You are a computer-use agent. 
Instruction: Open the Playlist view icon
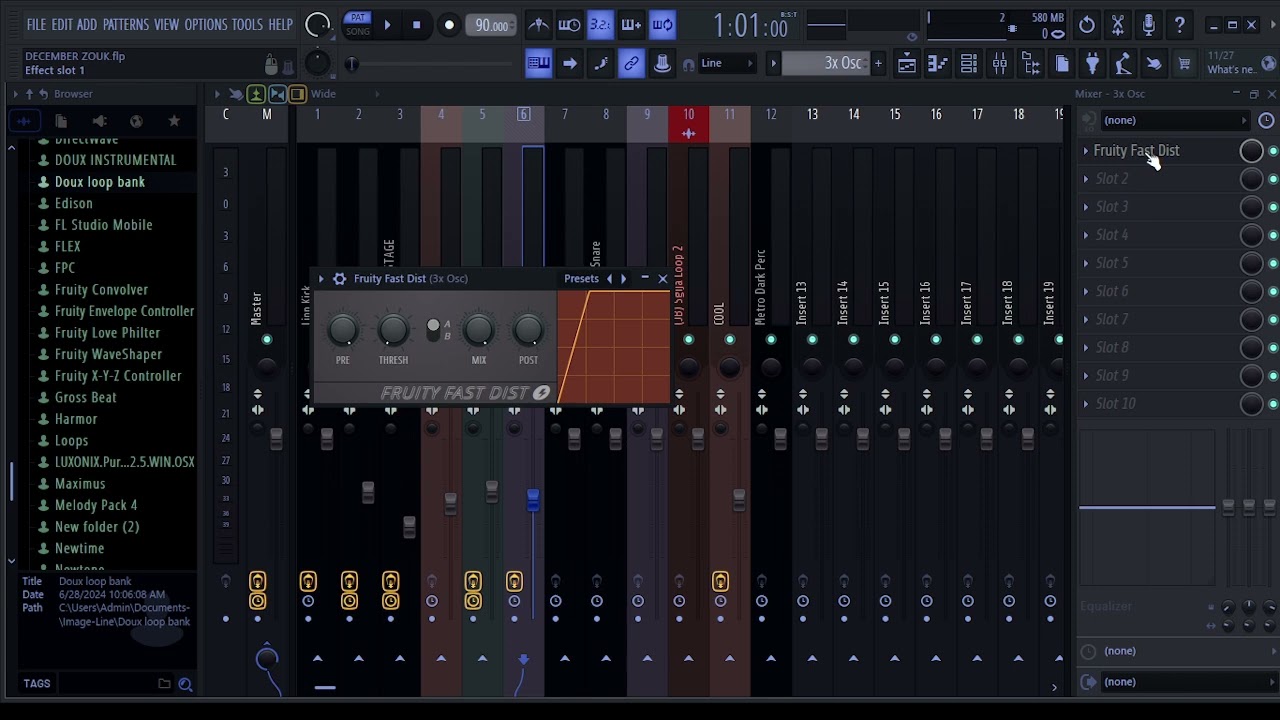click(x=906, y=64)
